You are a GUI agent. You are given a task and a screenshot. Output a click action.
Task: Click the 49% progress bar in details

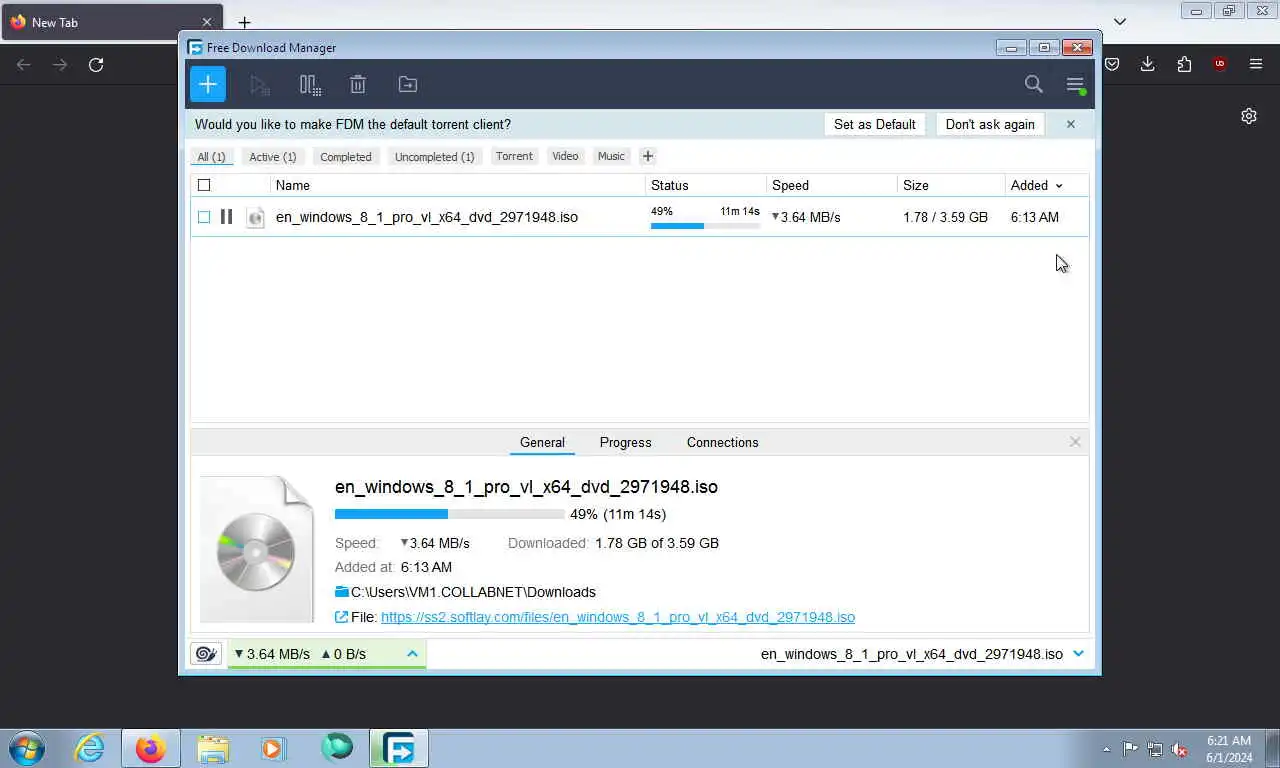coord(449,514)
